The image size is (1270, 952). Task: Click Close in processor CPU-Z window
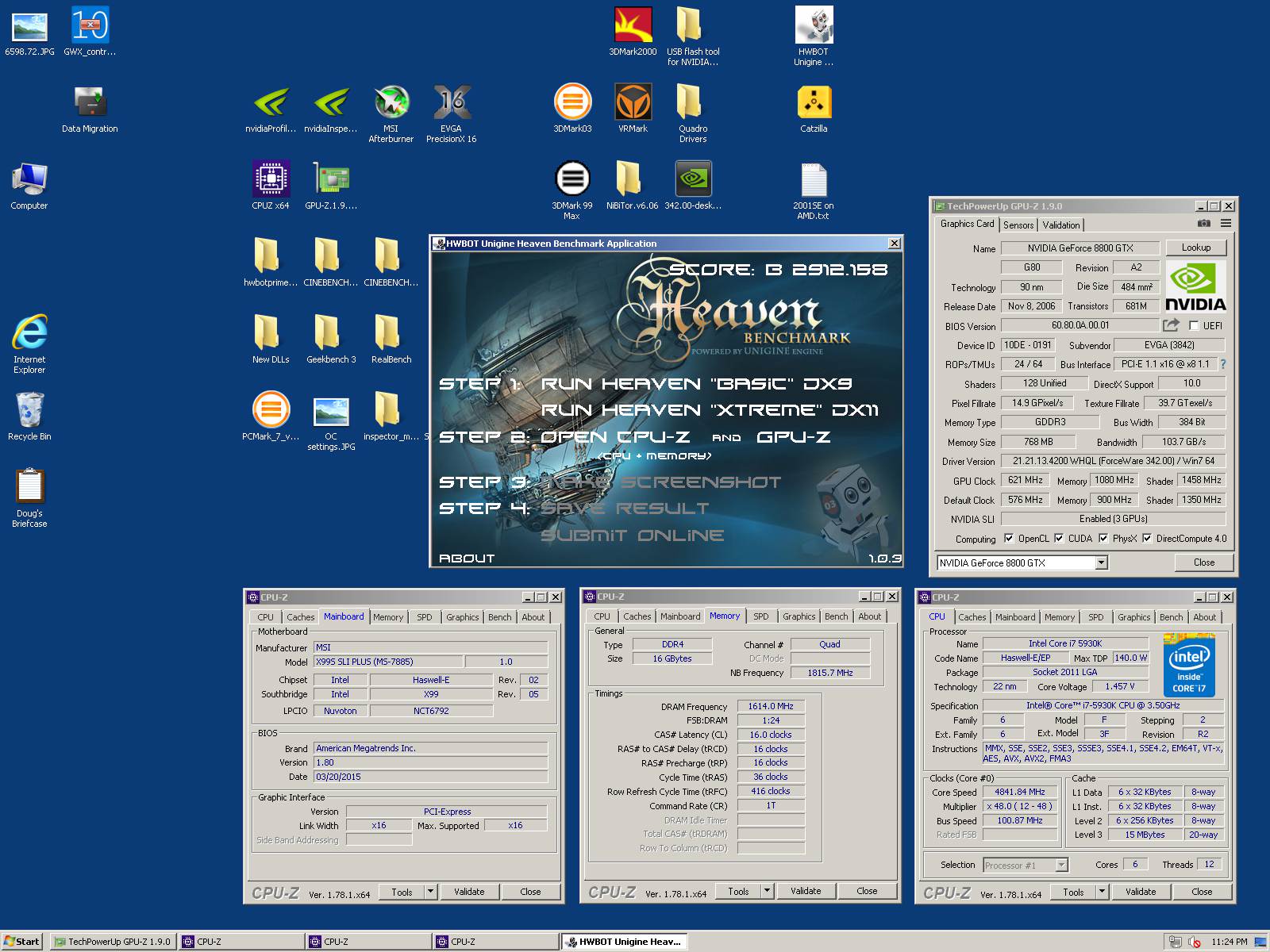1203,892
